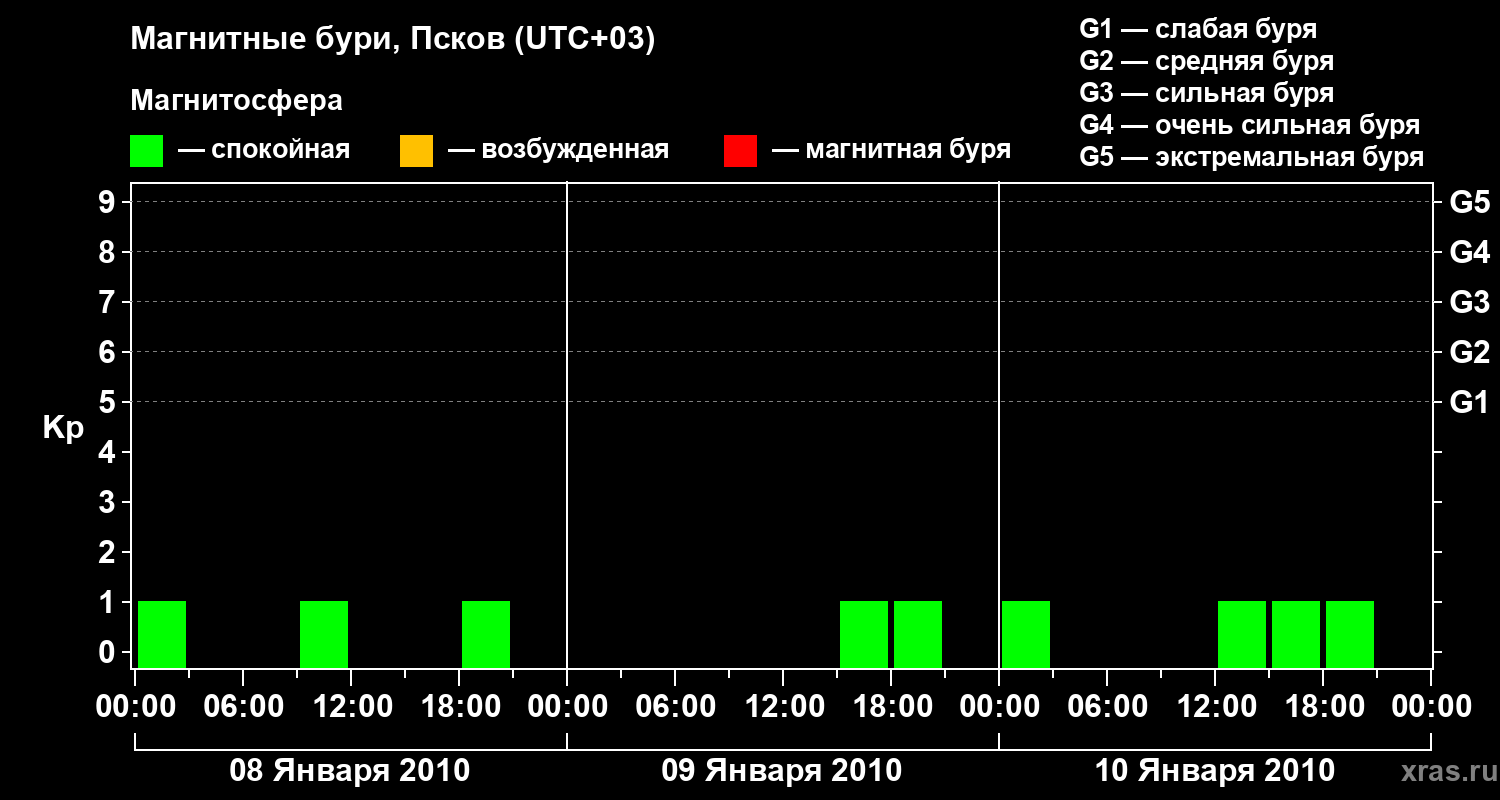
Task: Click 'G3 — сильная буря' description line
Action: coord(1207,93)
